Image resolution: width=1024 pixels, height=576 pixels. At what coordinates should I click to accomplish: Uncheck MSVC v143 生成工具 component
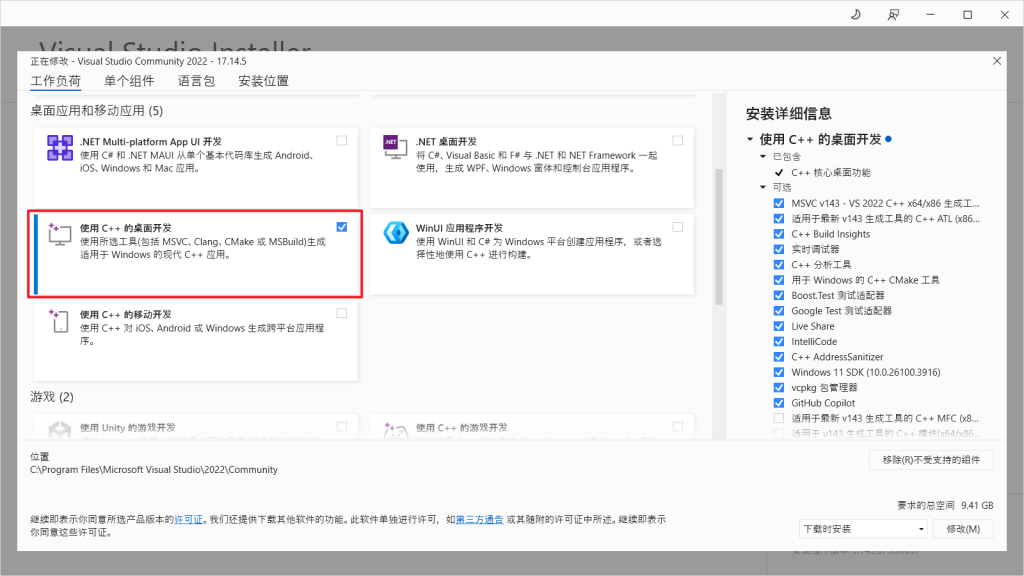tap(778, 203)
